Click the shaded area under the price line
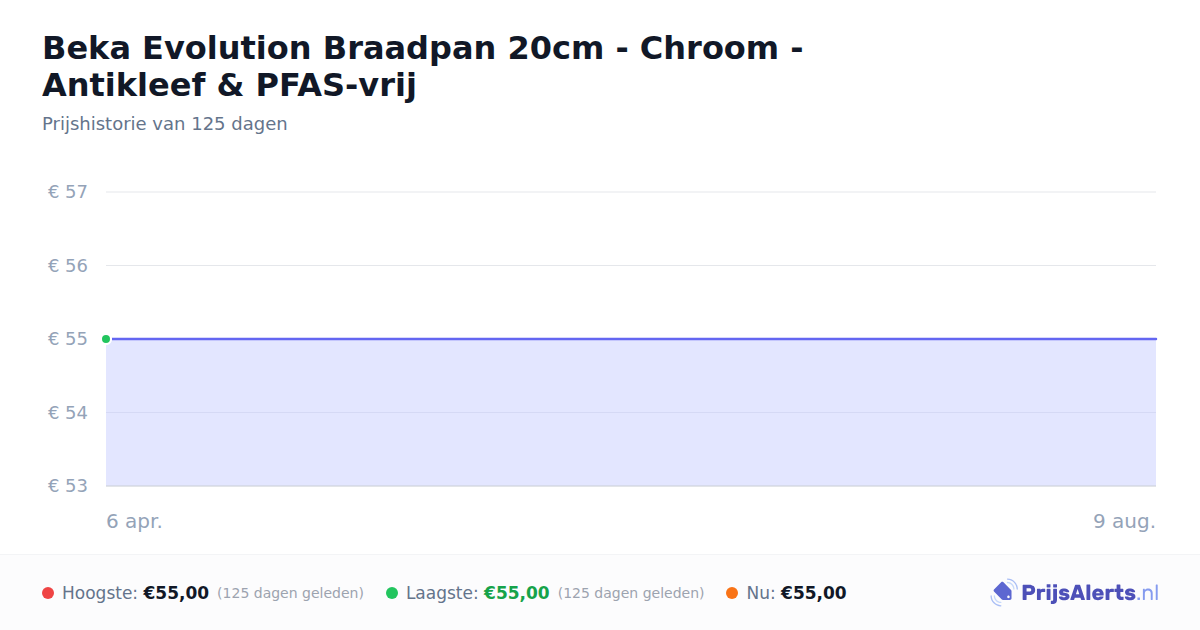 pos(631,413)
